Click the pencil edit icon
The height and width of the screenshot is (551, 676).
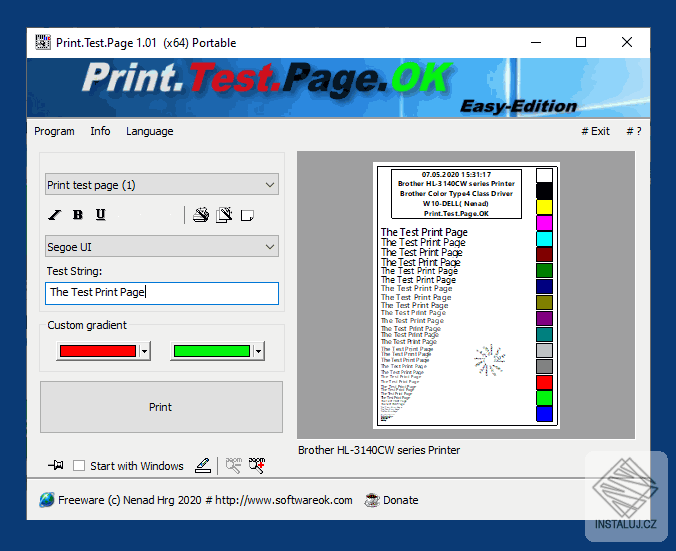click(x=203, y=465)
